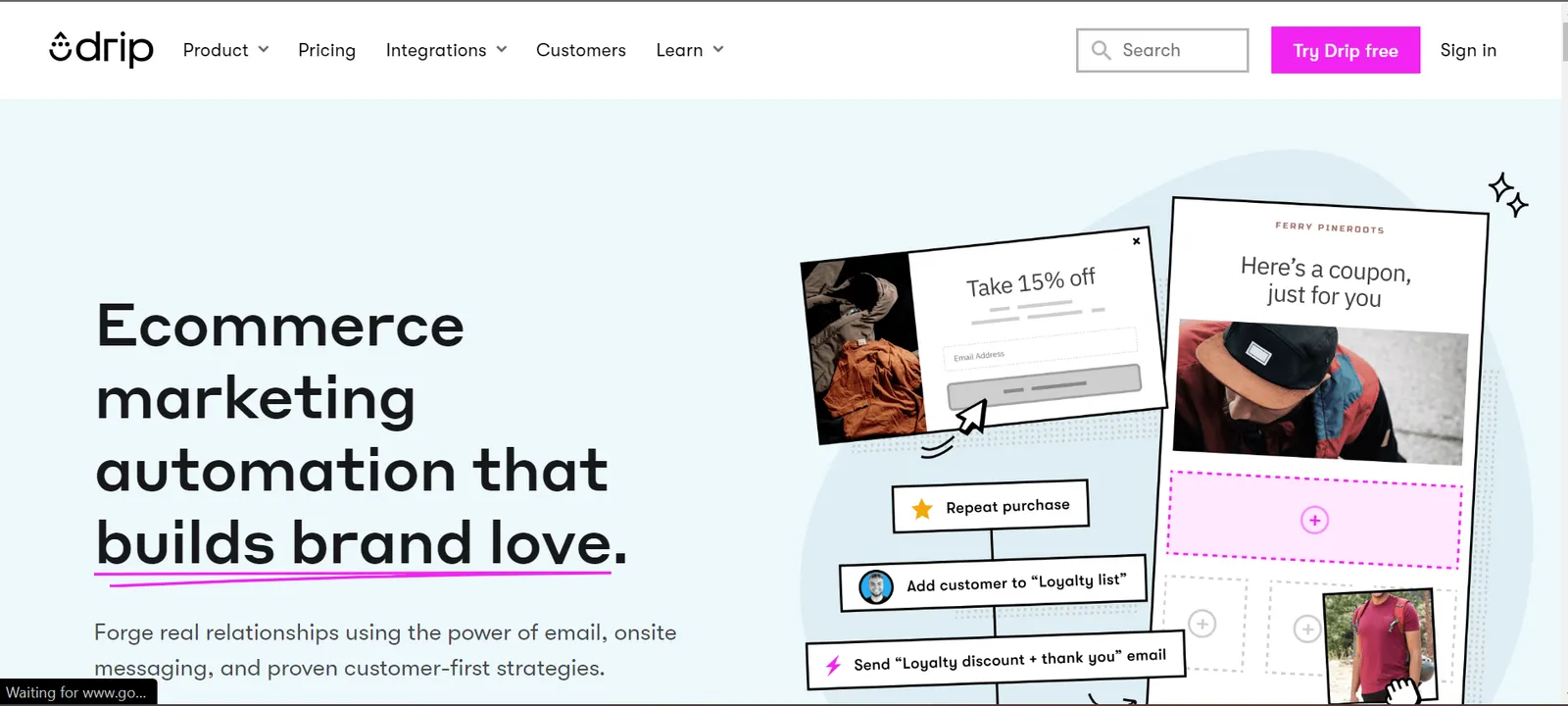Open the Product menu label
Screen dimensions: 1568x706
click(x=216, y=50)
